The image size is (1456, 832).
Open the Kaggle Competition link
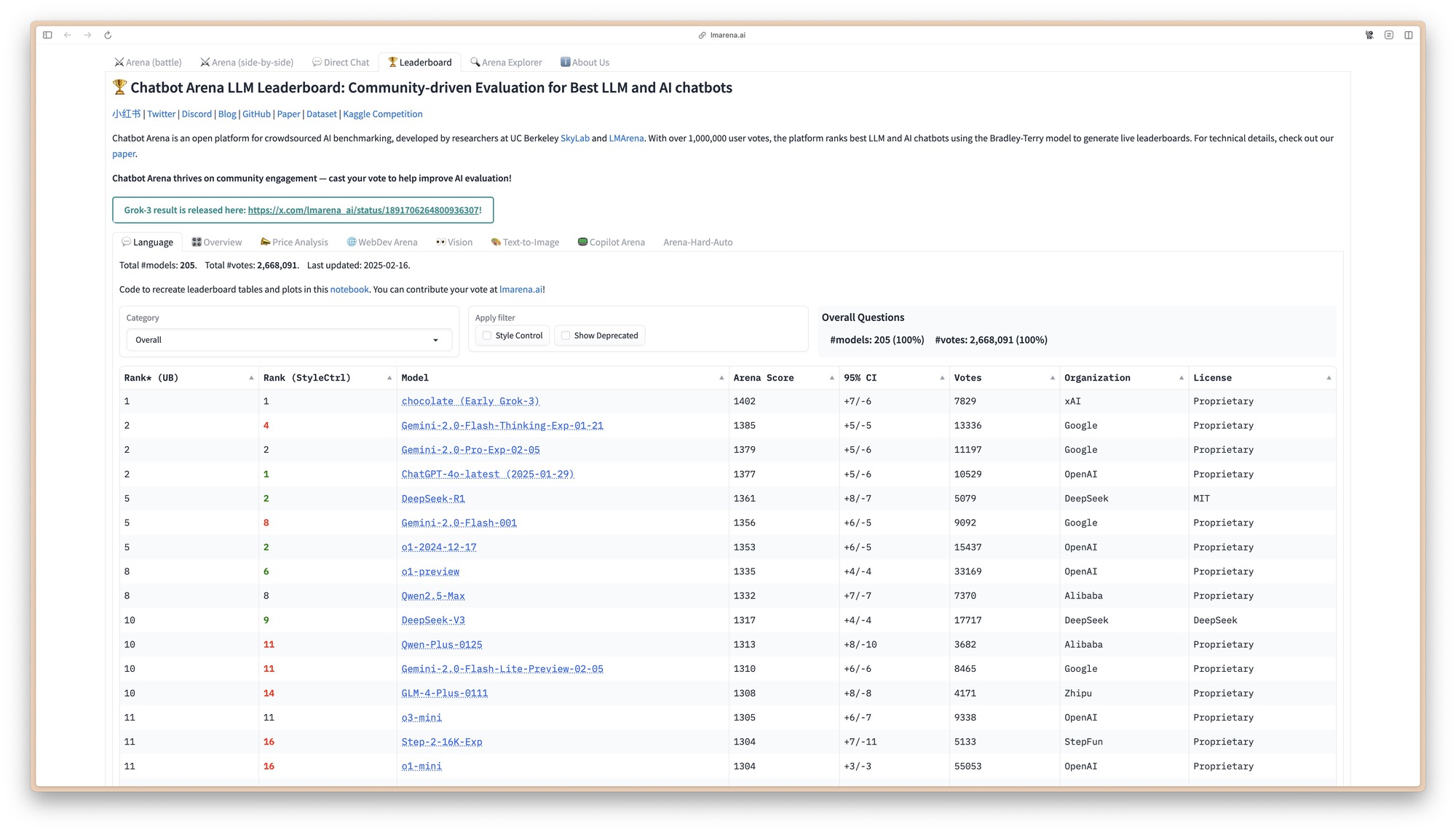point(382,114)
